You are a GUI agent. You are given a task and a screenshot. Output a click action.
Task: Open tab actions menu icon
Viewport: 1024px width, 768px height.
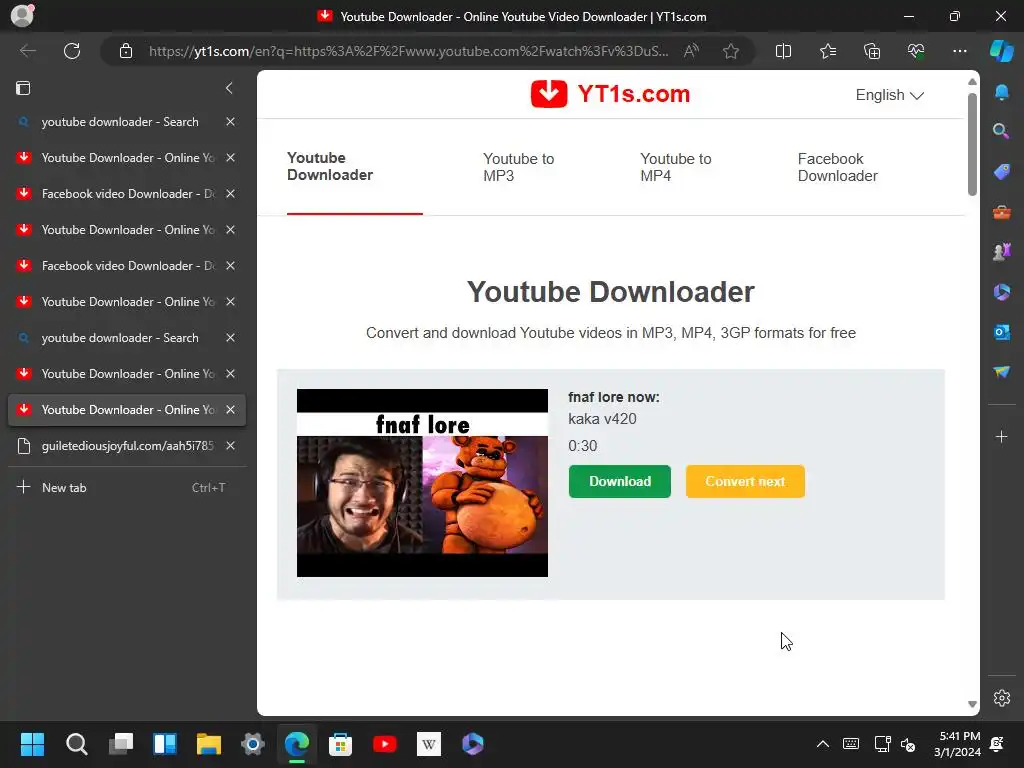point(23,88)
